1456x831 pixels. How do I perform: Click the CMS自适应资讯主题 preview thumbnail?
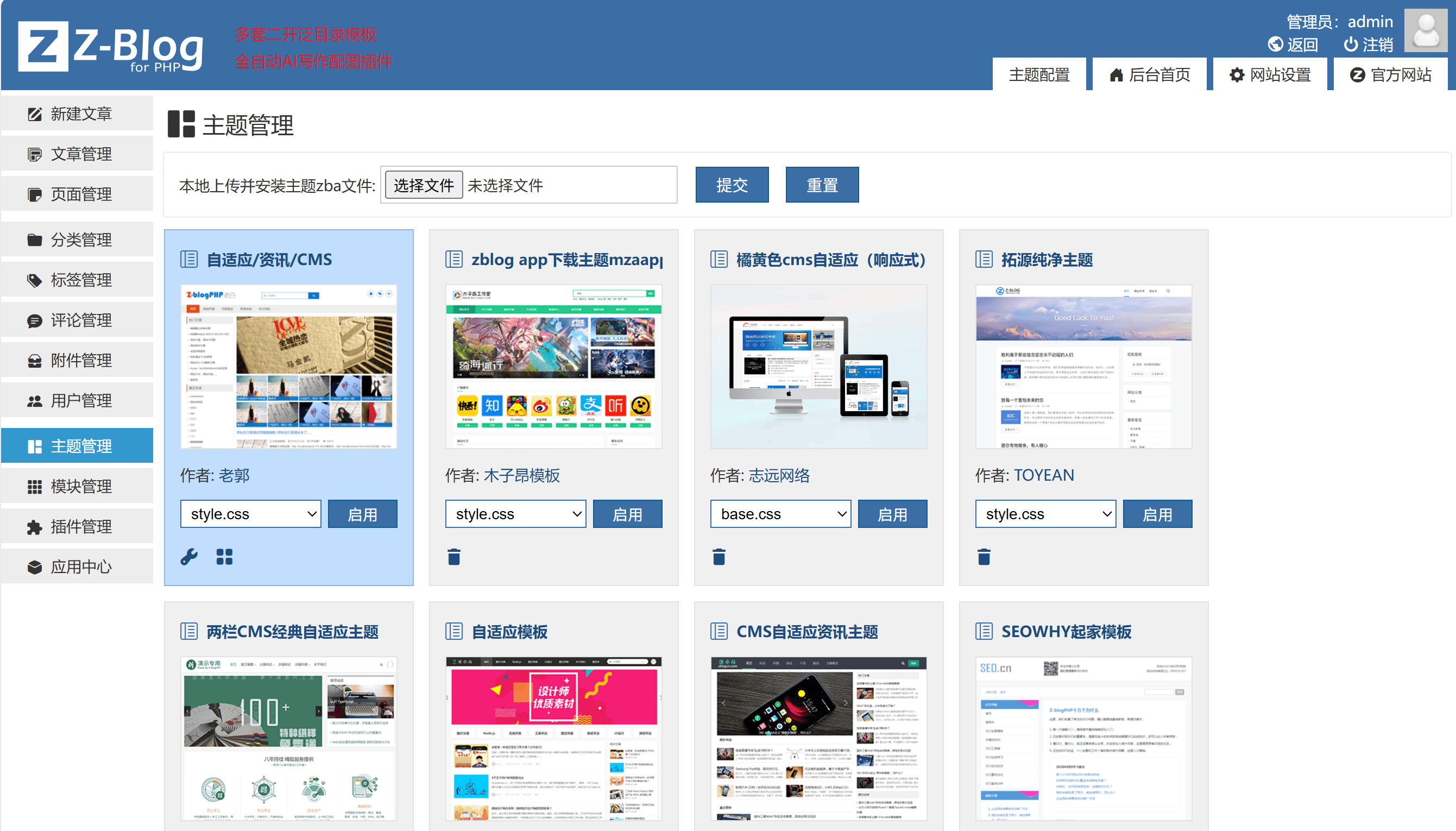[818, 739]
